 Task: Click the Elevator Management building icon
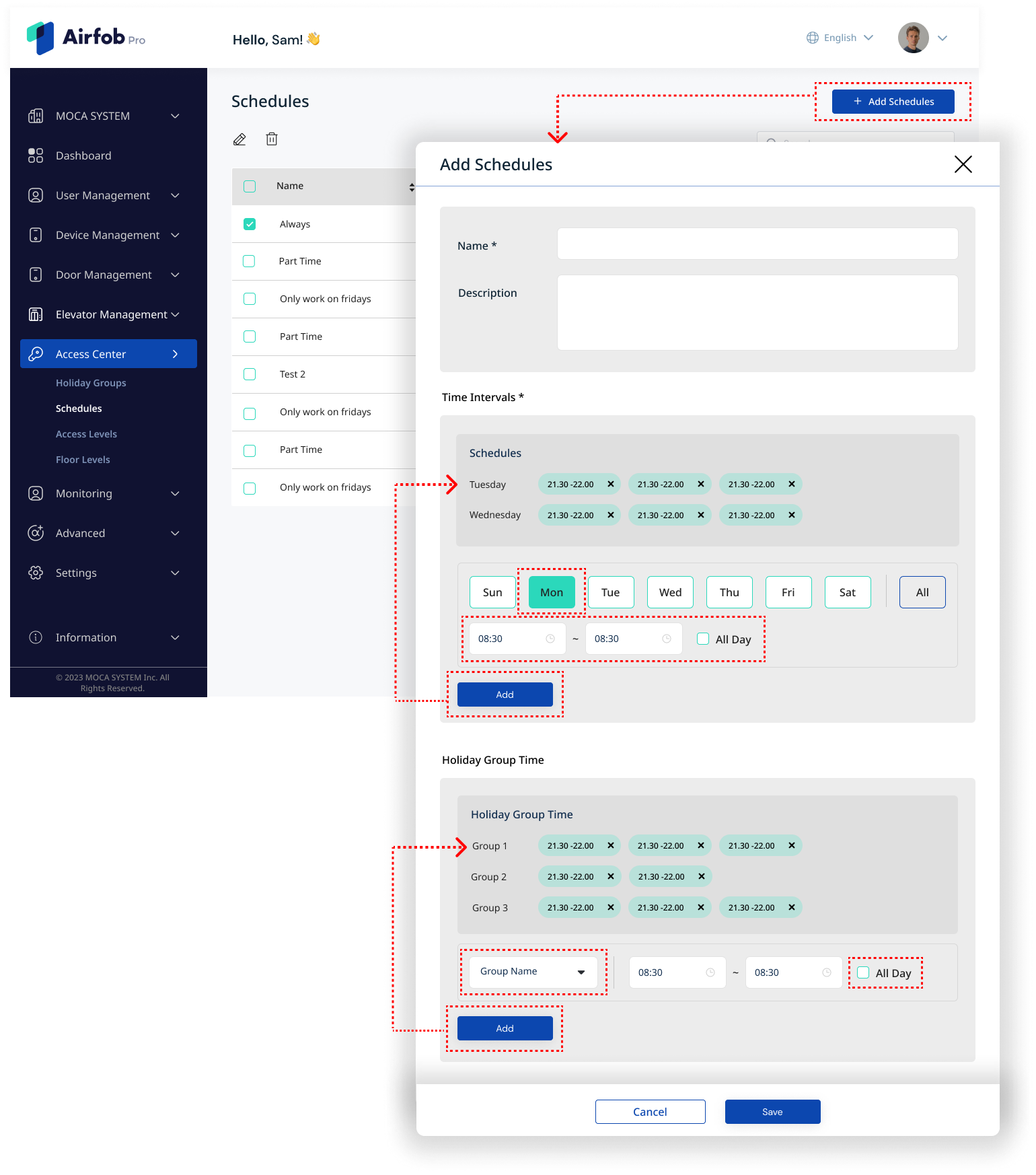(36, 314)
